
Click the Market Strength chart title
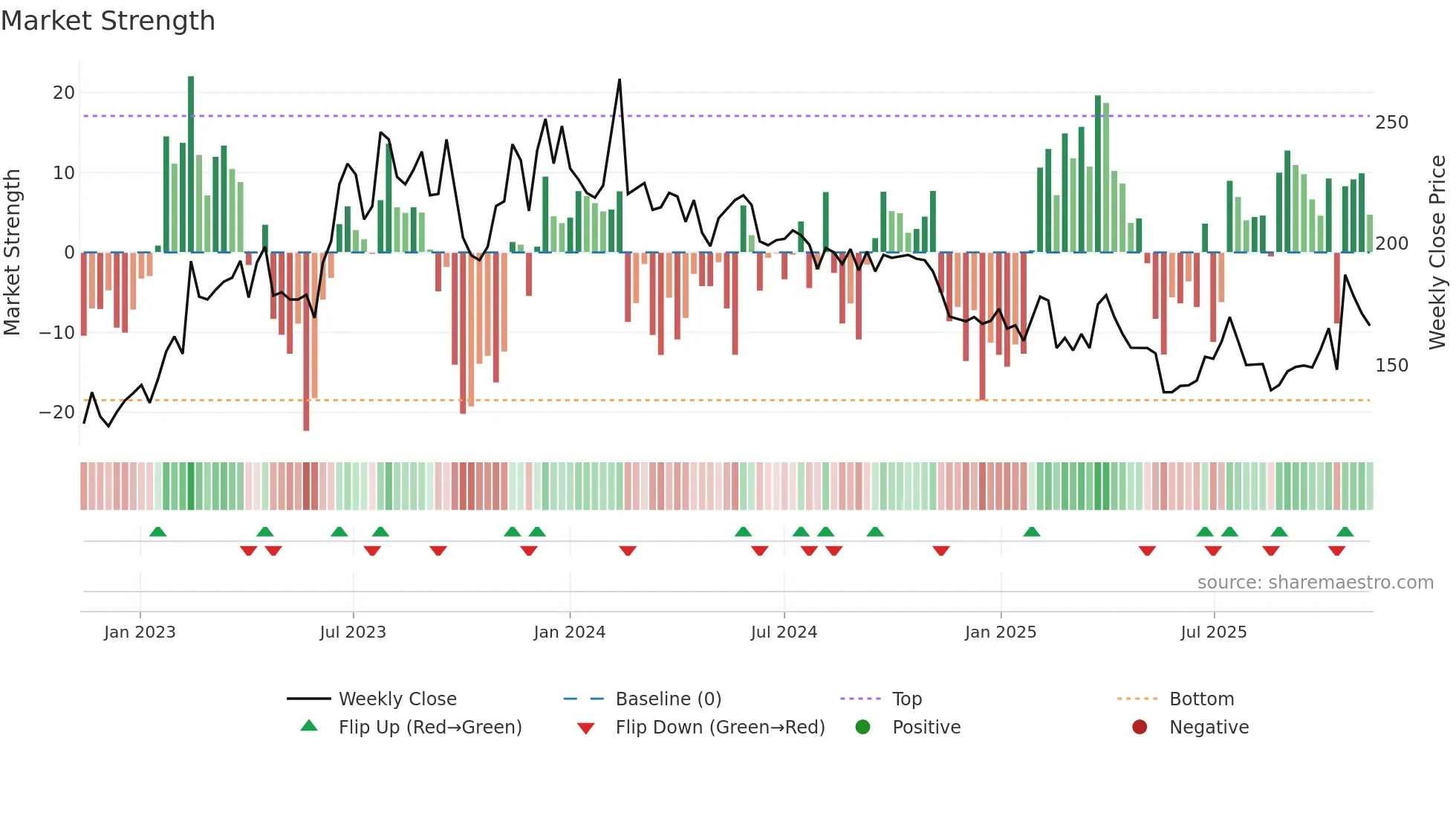(x=108, y=21)
